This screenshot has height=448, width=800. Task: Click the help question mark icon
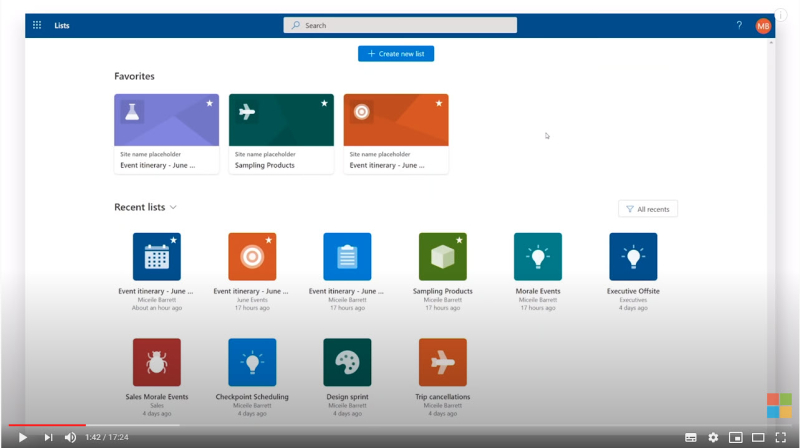coord(739,25)
